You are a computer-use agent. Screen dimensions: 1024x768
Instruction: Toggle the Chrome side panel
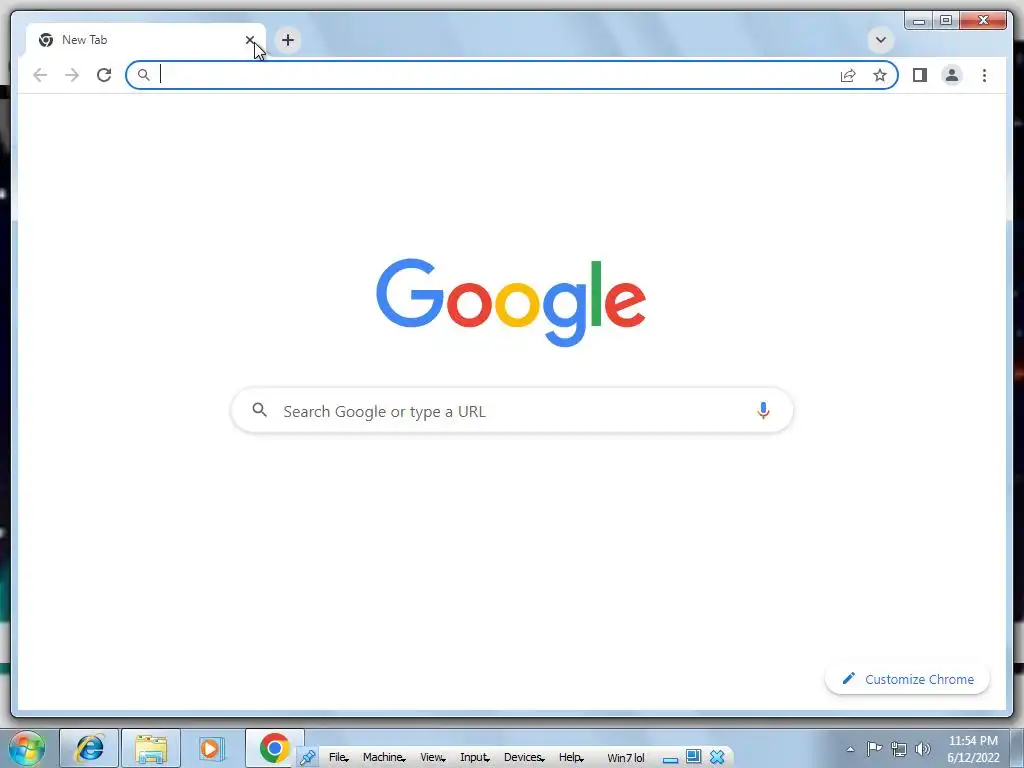[920, 75]
